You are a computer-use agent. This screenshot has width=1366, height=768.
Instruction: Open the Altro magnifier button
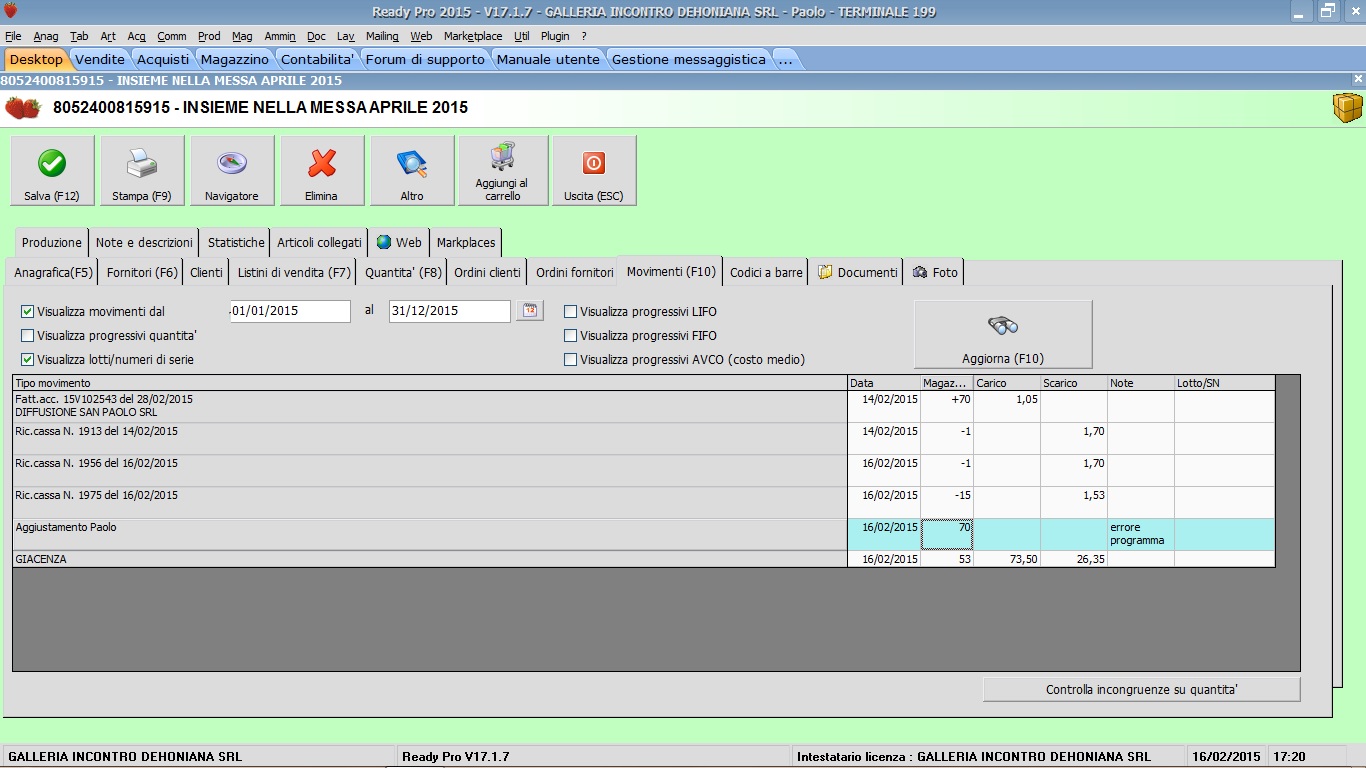pos(412,171)
